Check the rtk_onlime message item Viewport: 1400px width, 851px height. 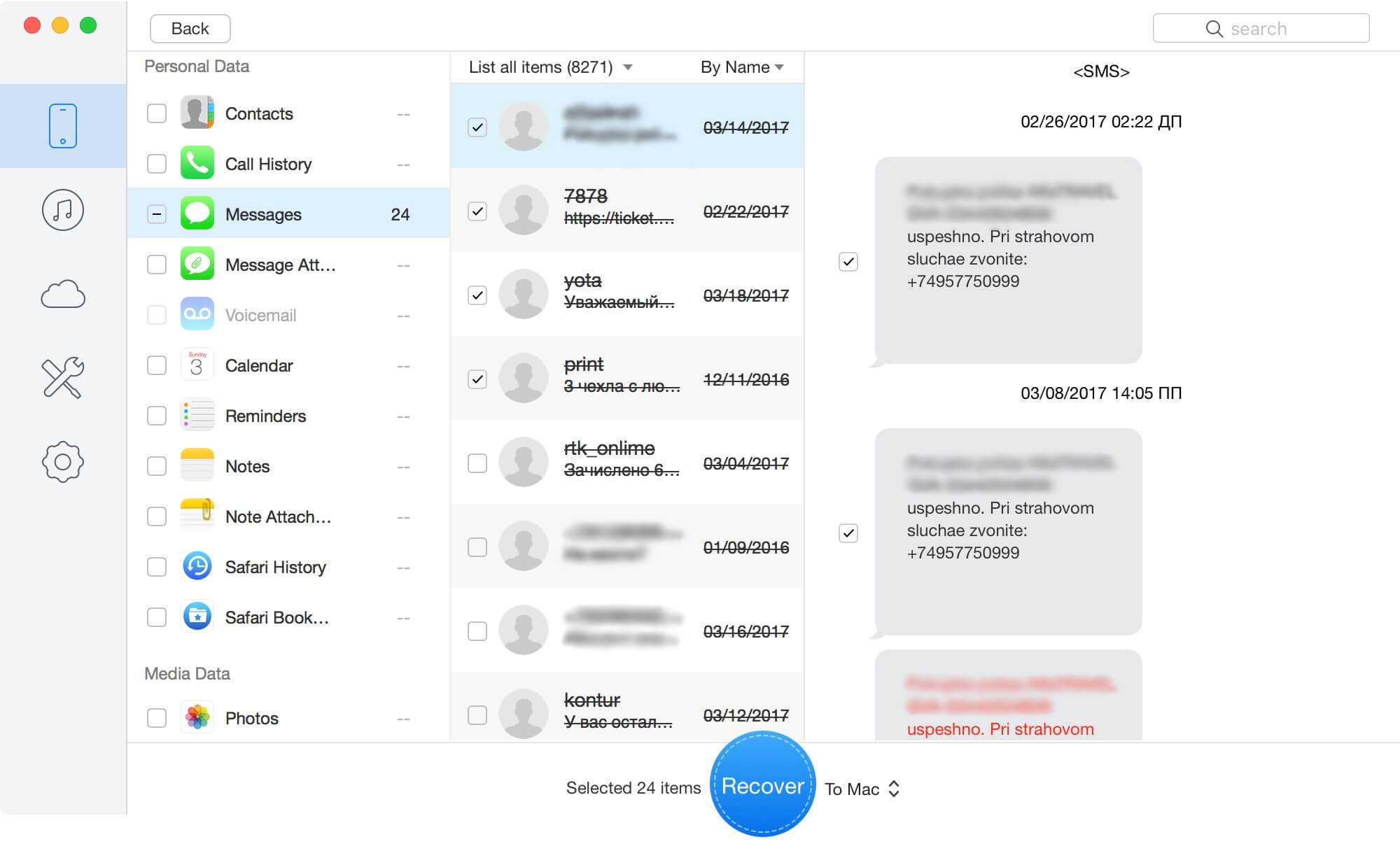pos(475,463)
